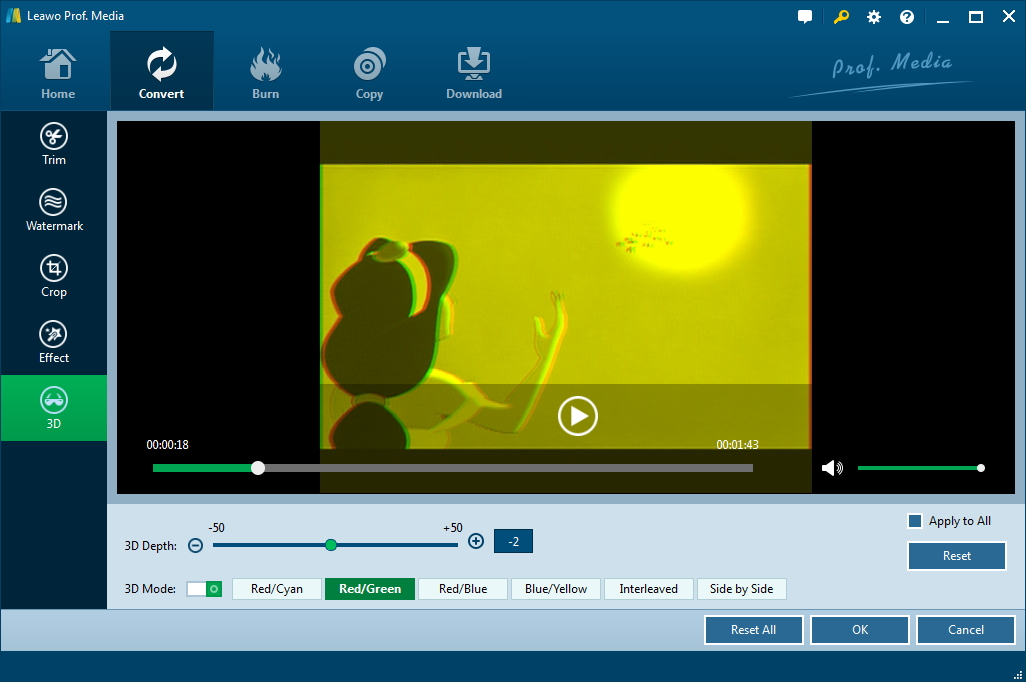This screenshot has width=1026, height=682.
Task: Switch to the Burn tab
Action: click(266, 75)
